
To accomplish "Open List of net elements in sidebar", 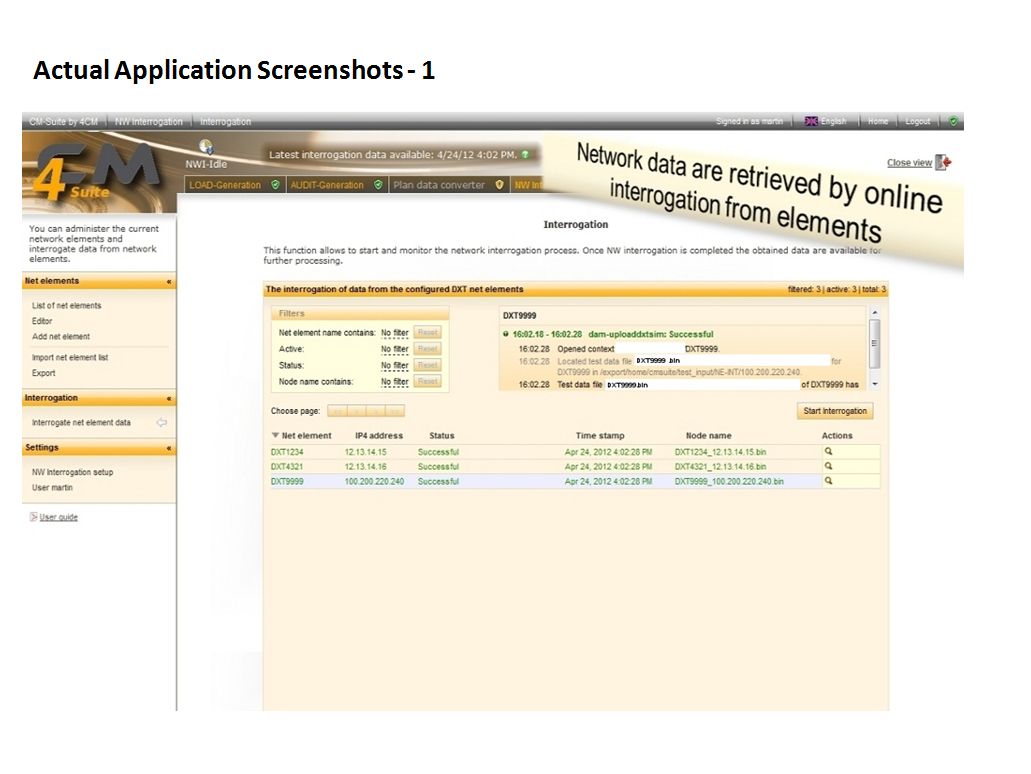I will (x=66, y=306).
